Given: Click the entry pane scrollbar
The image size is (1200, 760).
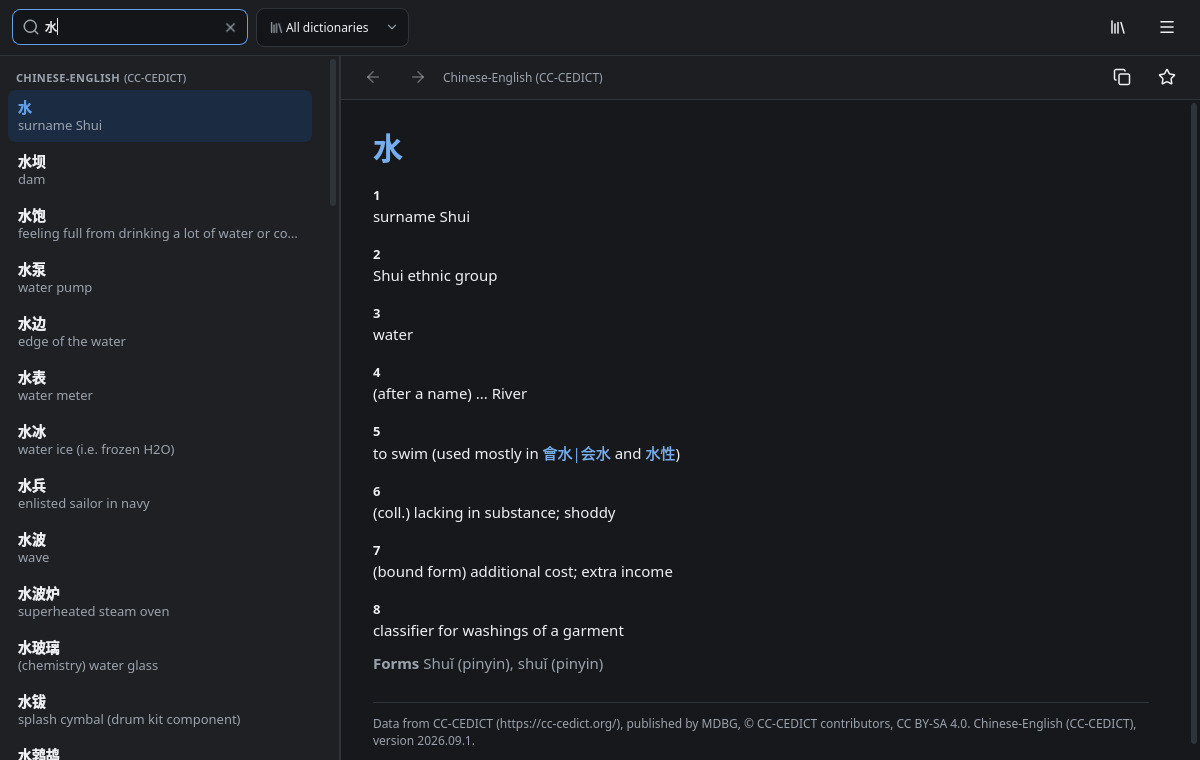Looking at the screenshot, I should point(1195,425).
